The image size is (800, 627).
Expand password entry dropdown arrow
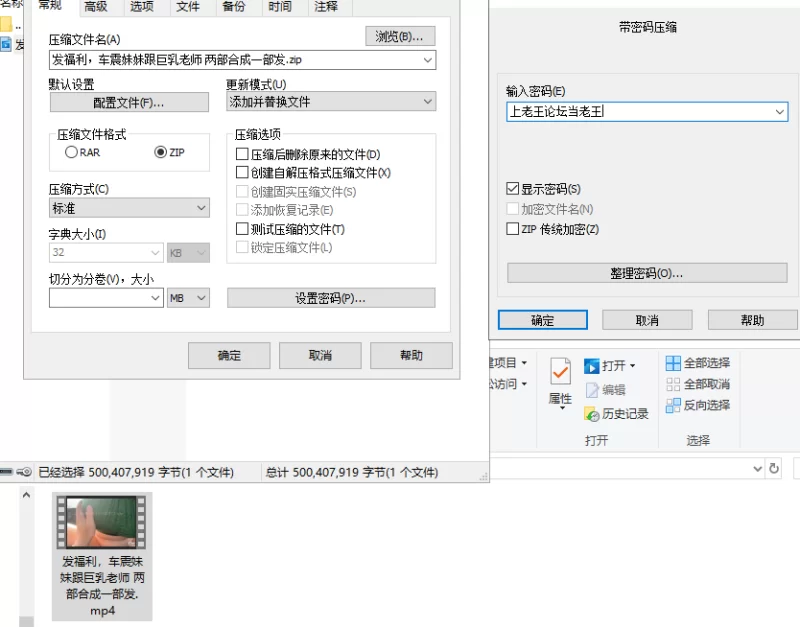[780, 112]
